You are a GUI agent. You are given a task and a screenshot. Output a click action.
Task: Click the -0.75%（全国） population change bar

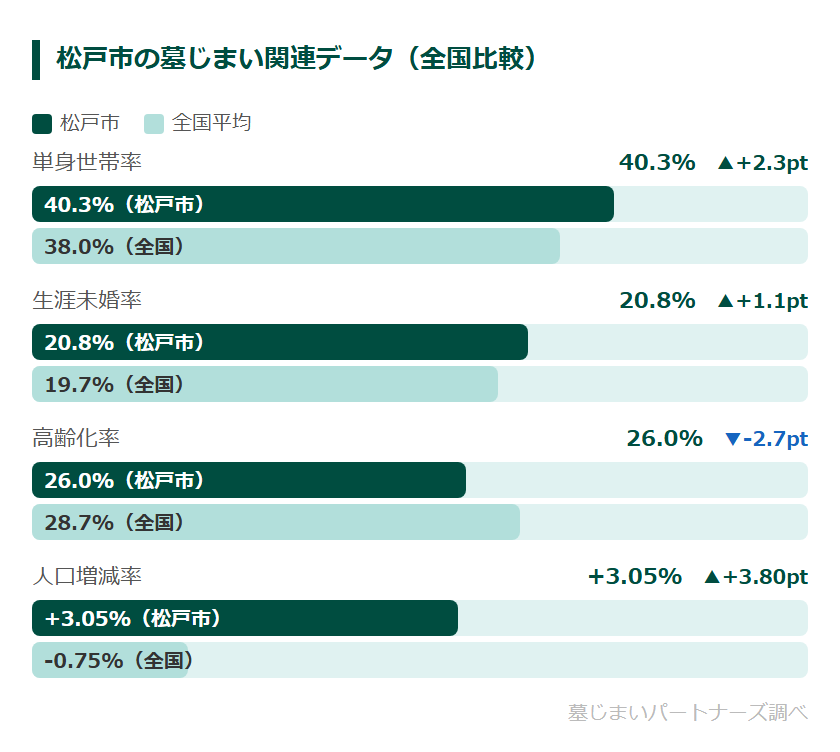coord(110,660)
